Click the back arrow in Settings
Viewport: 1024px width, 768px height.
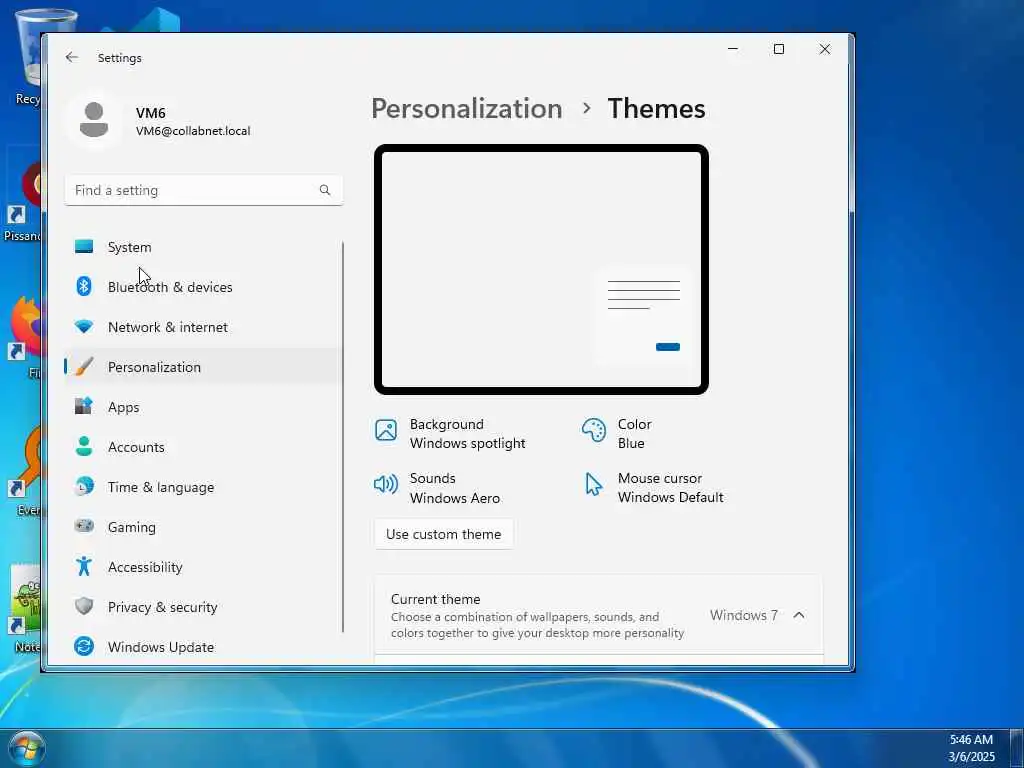[72, 57]
